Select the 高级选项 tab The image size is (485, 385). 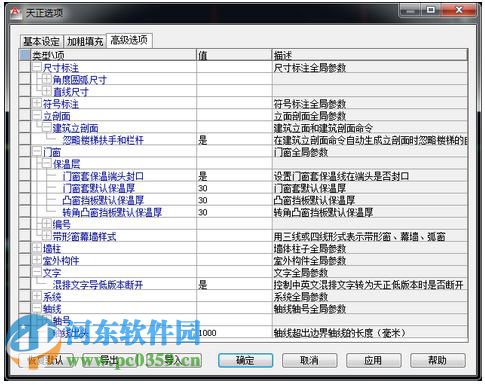click(129, 40)
